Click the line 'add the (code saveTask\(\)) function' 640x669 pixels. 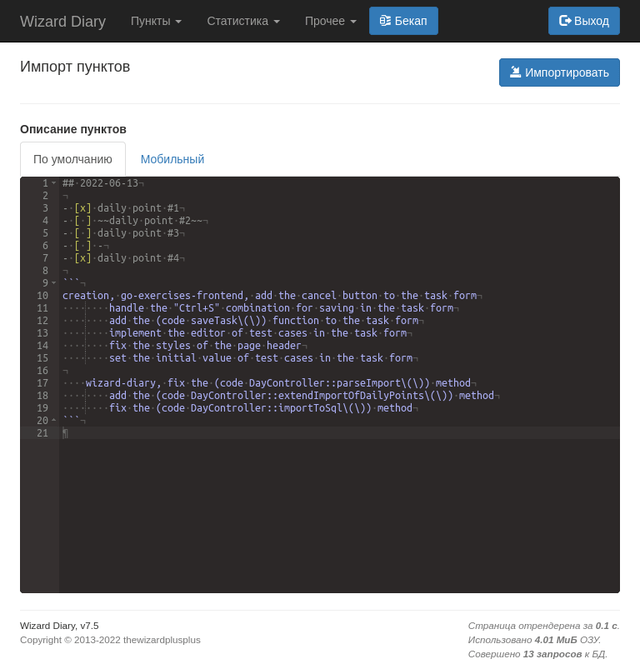264,320
